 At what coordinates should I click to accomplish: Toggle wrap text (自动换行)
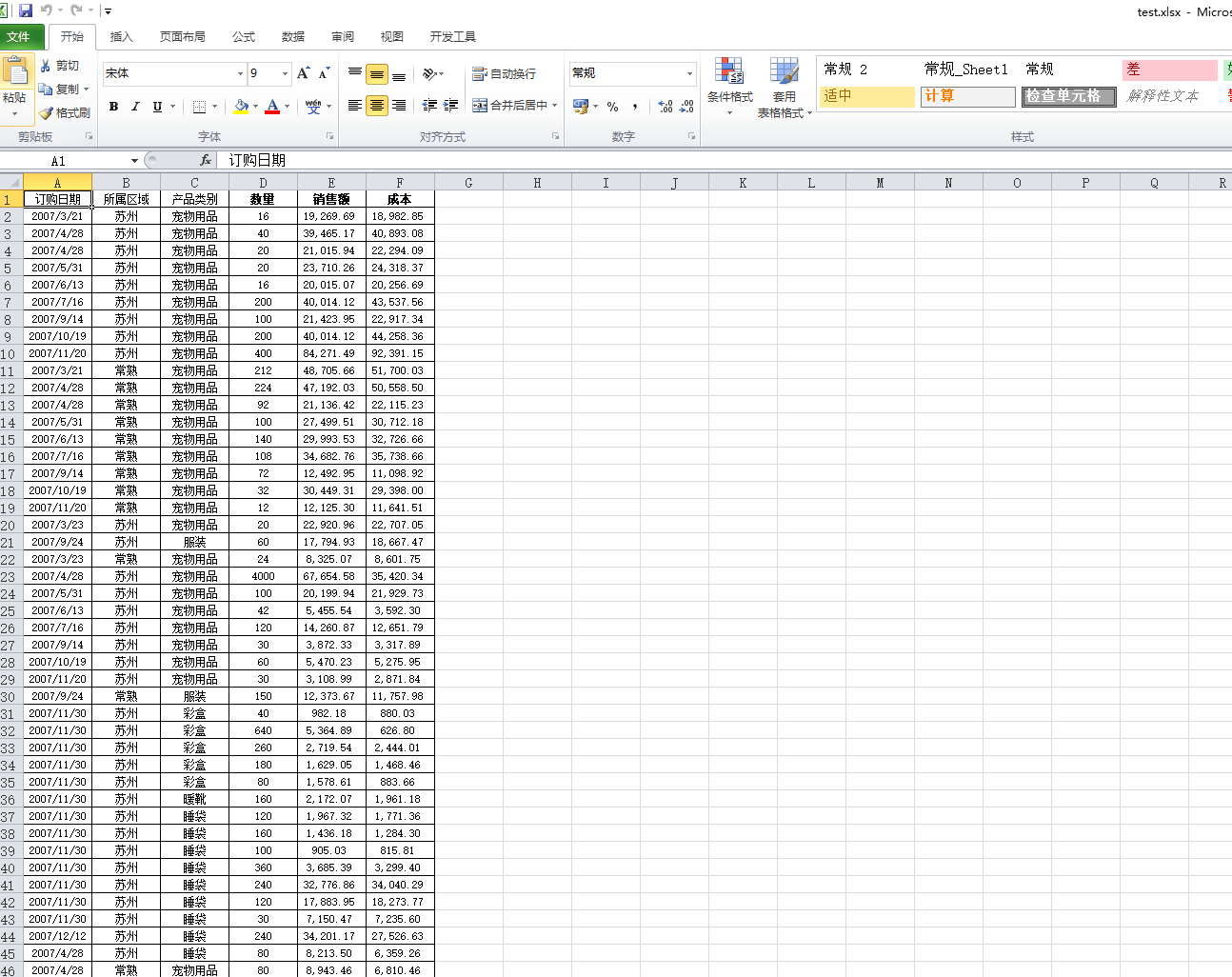[x=505, y=73]
